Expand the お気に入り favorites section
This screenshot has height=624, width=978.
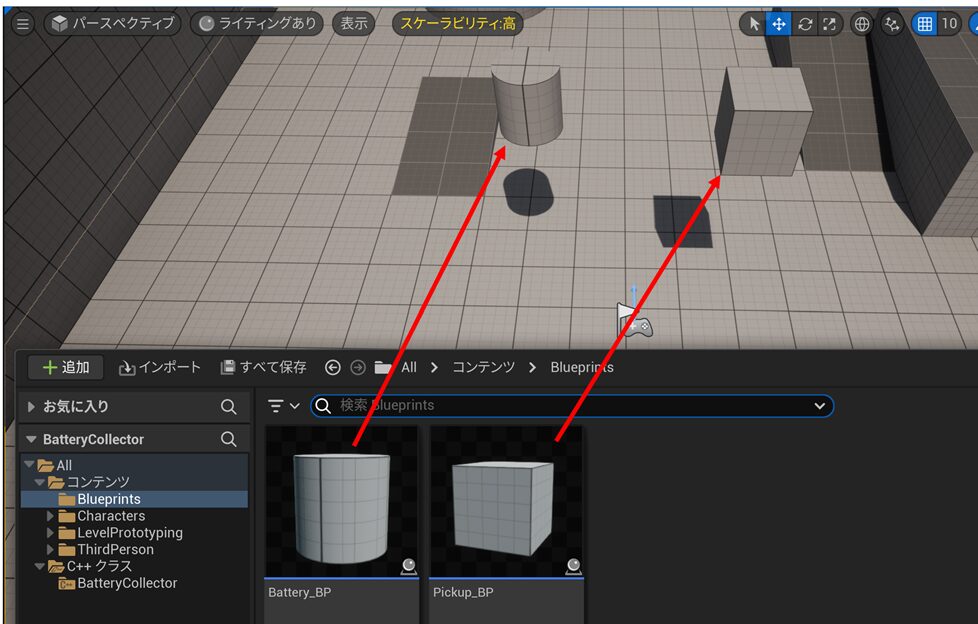click(31, 407)
